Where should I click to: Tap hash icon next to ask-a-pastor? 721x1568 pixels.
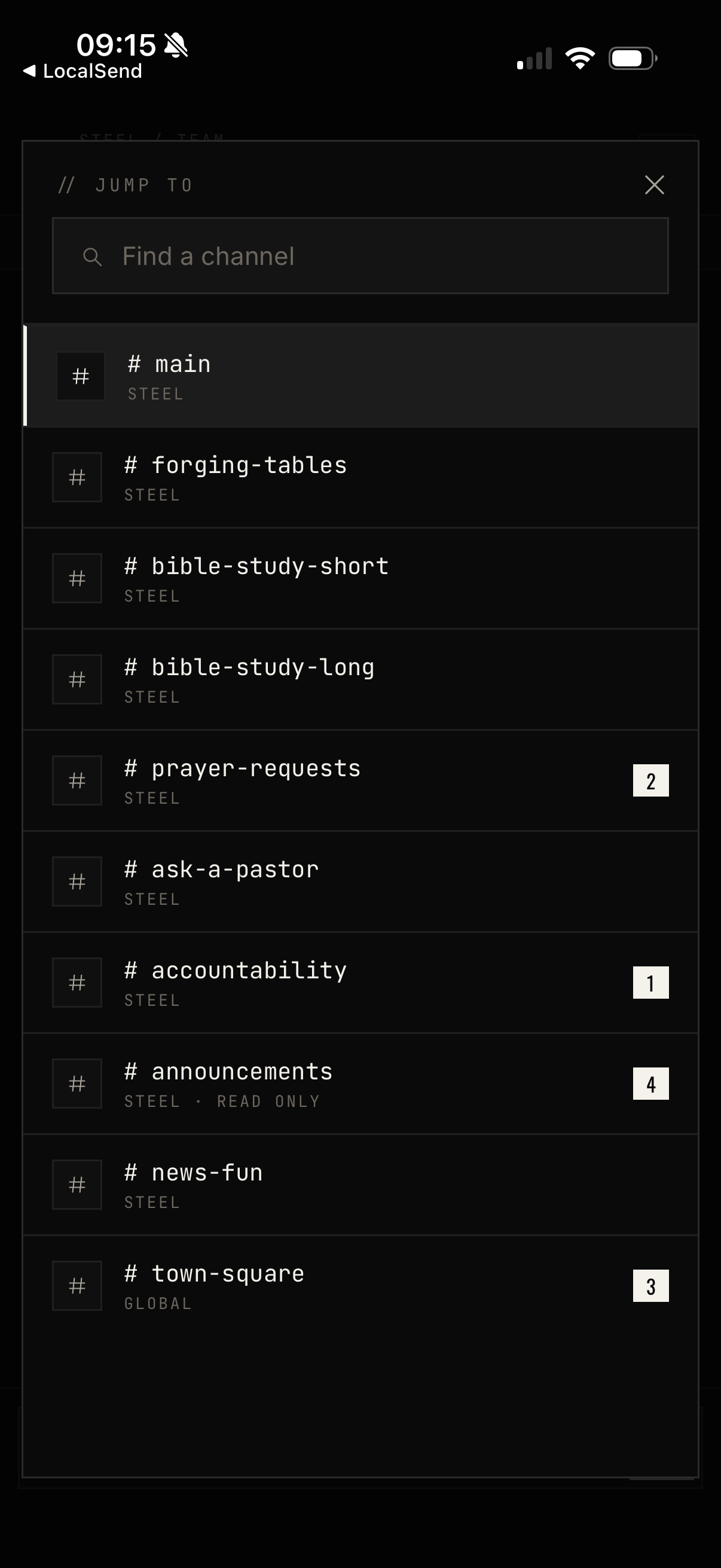(x=77, y=881)
